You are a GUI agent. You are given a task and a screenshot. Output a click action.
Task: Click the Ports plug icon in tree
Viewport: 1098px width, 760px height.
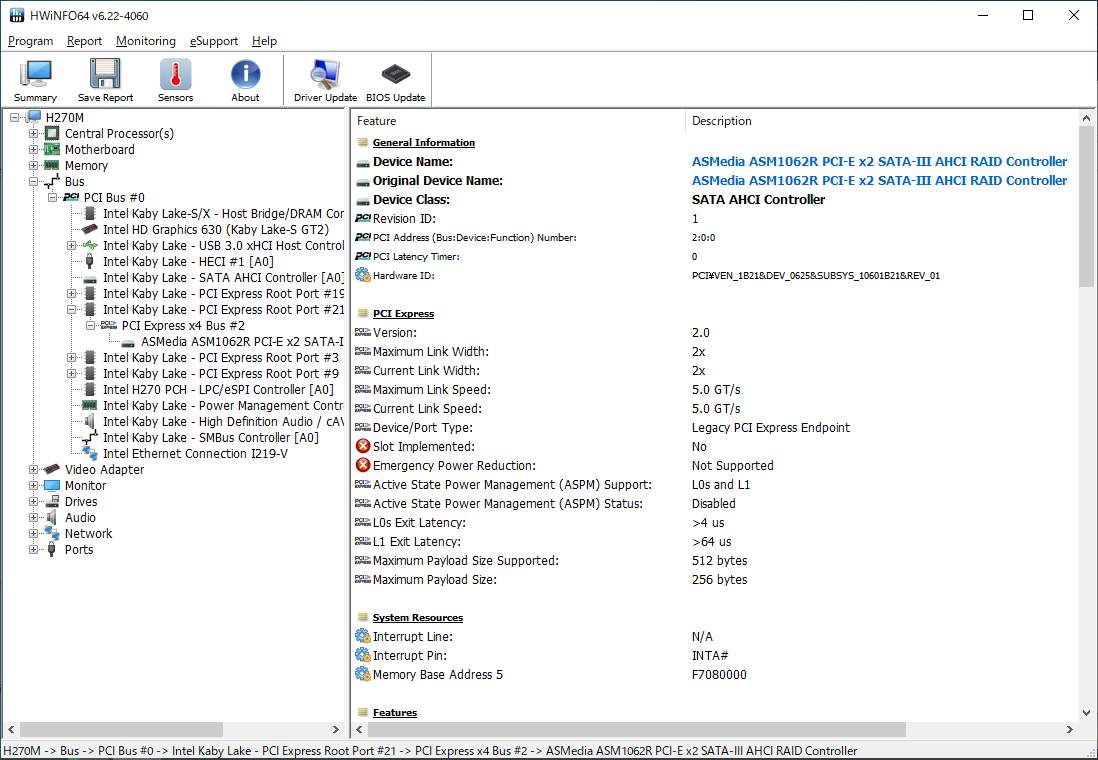point(52,550)
